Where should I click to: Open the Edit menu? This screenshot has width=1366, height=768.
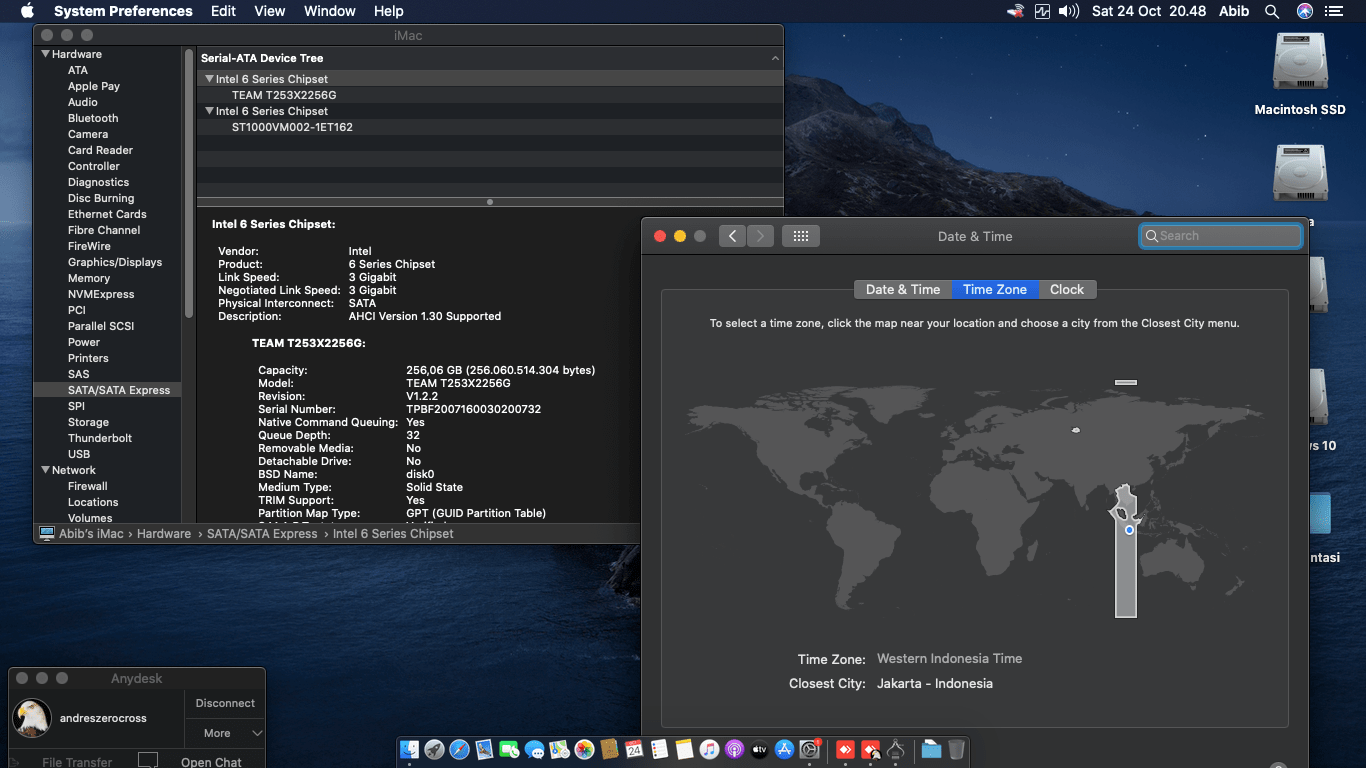(224, 11)
